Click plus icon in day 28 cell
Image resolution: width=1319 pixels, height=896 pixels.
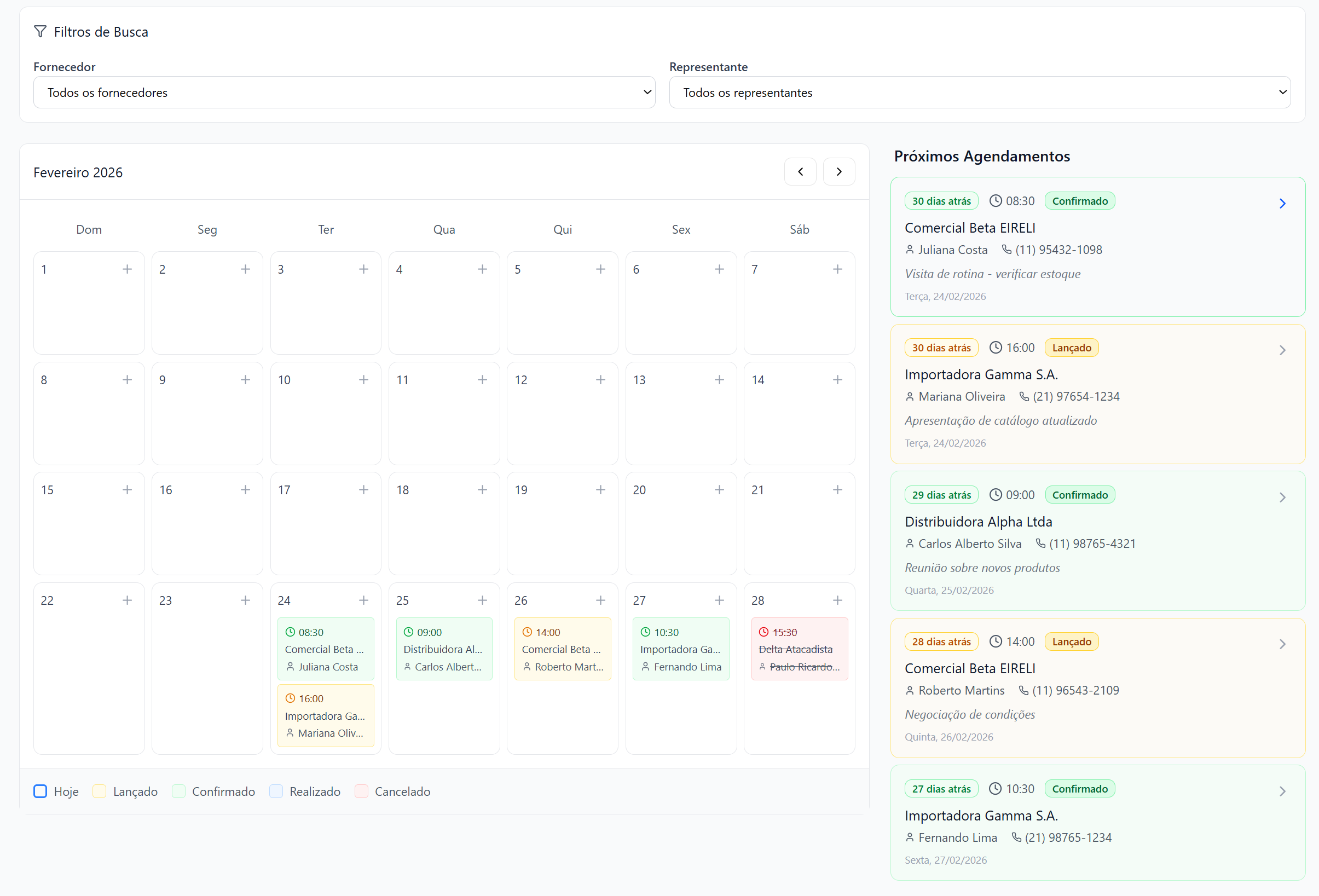point(837,600)
